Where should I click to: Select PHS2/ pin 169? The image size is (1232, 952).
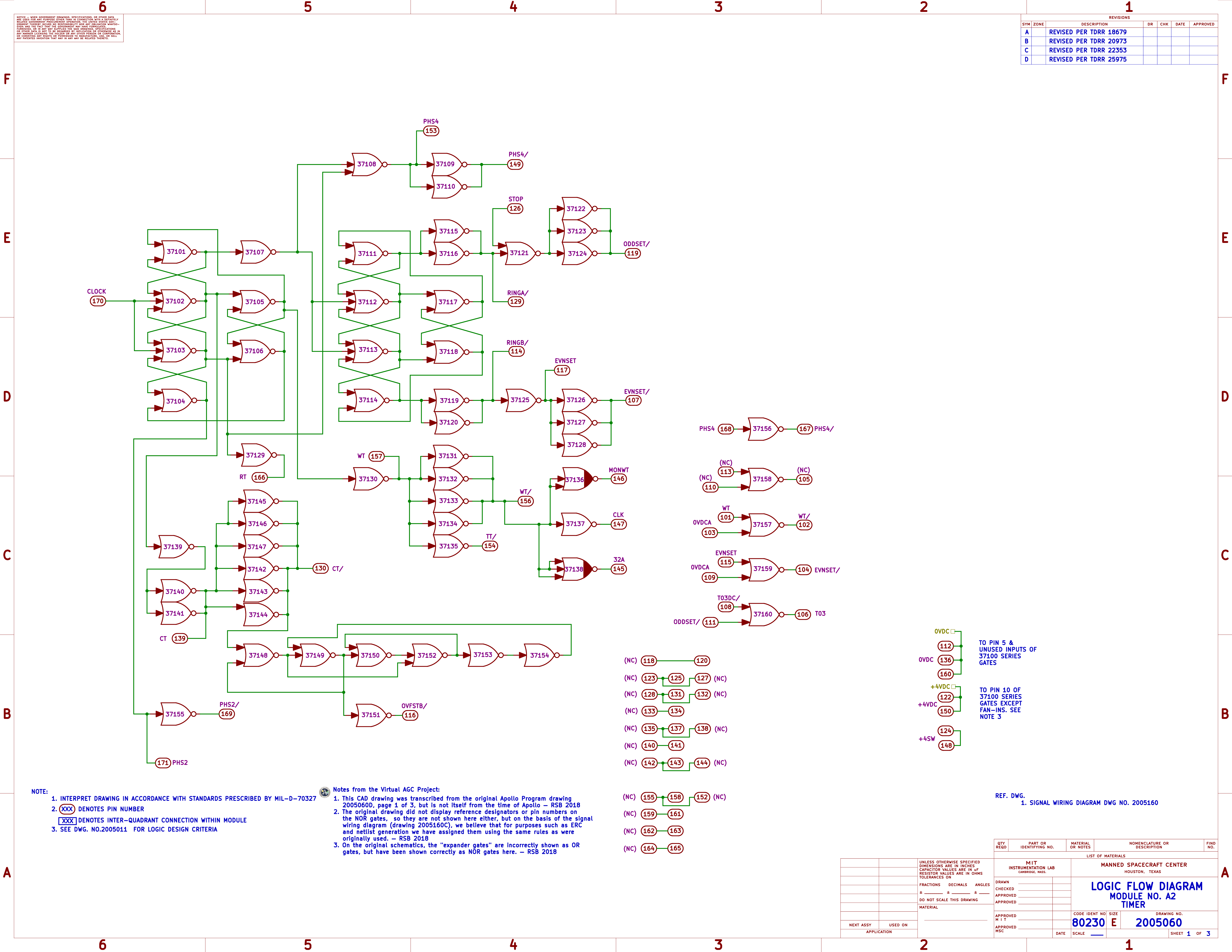point(227,714)
